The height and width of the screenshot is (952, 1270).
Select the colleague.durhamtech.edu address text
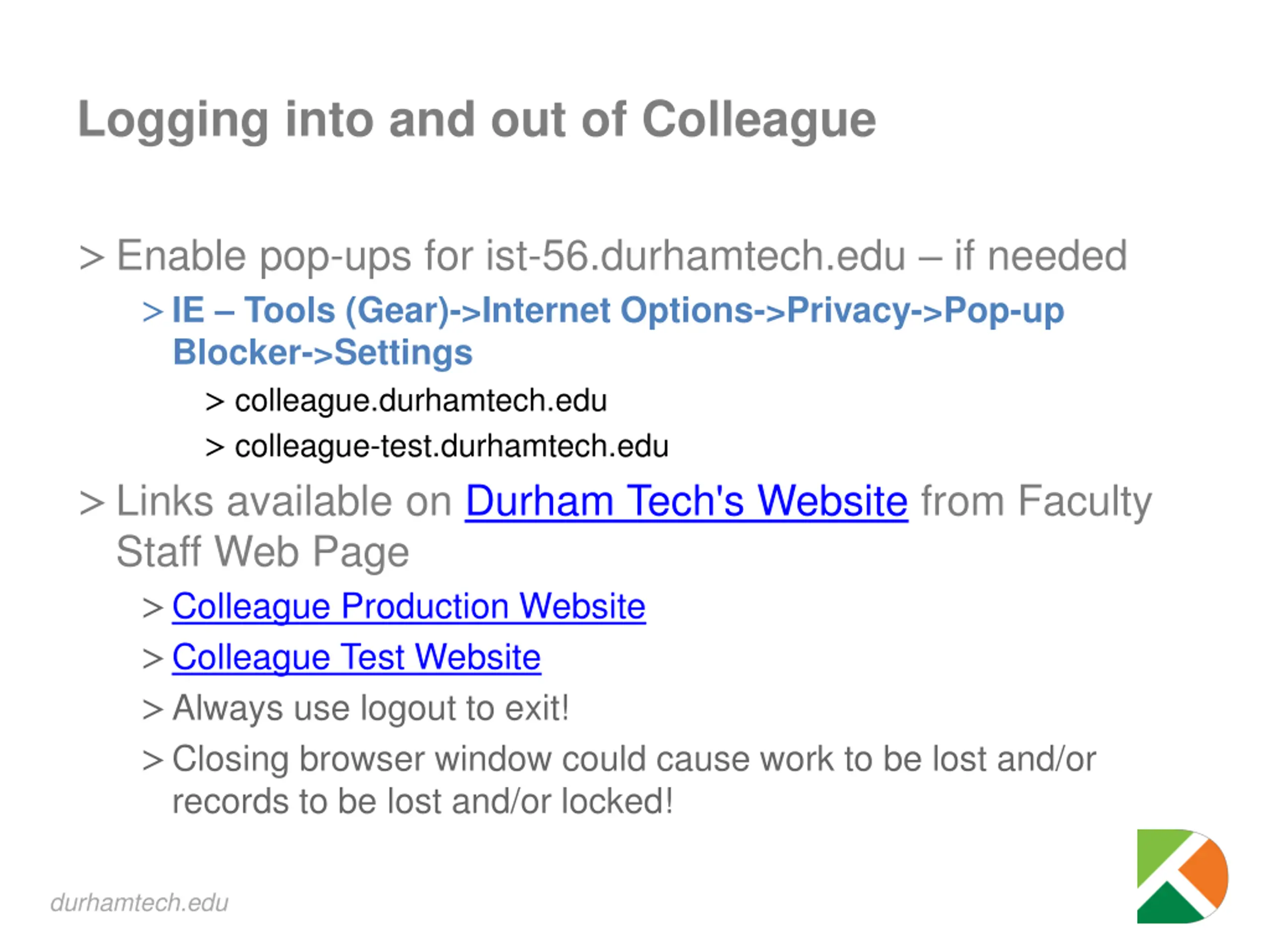point(421,401)
